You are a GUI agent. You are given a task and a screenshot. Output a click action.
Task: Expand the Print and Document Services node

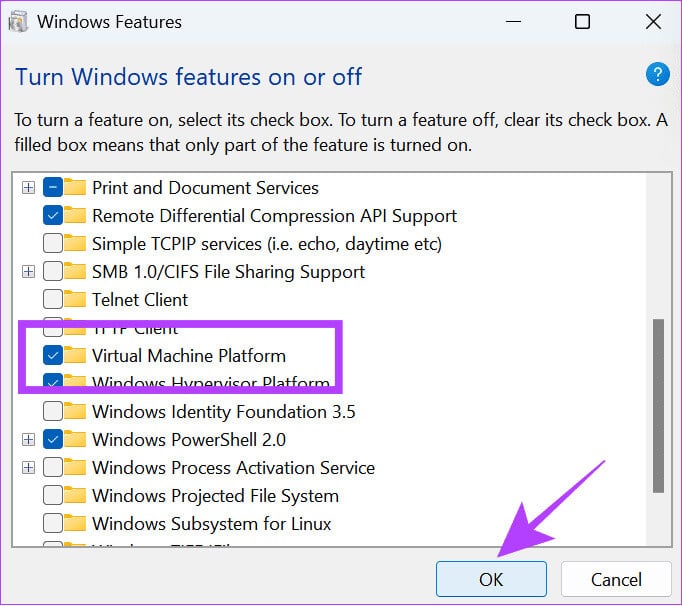28,187
